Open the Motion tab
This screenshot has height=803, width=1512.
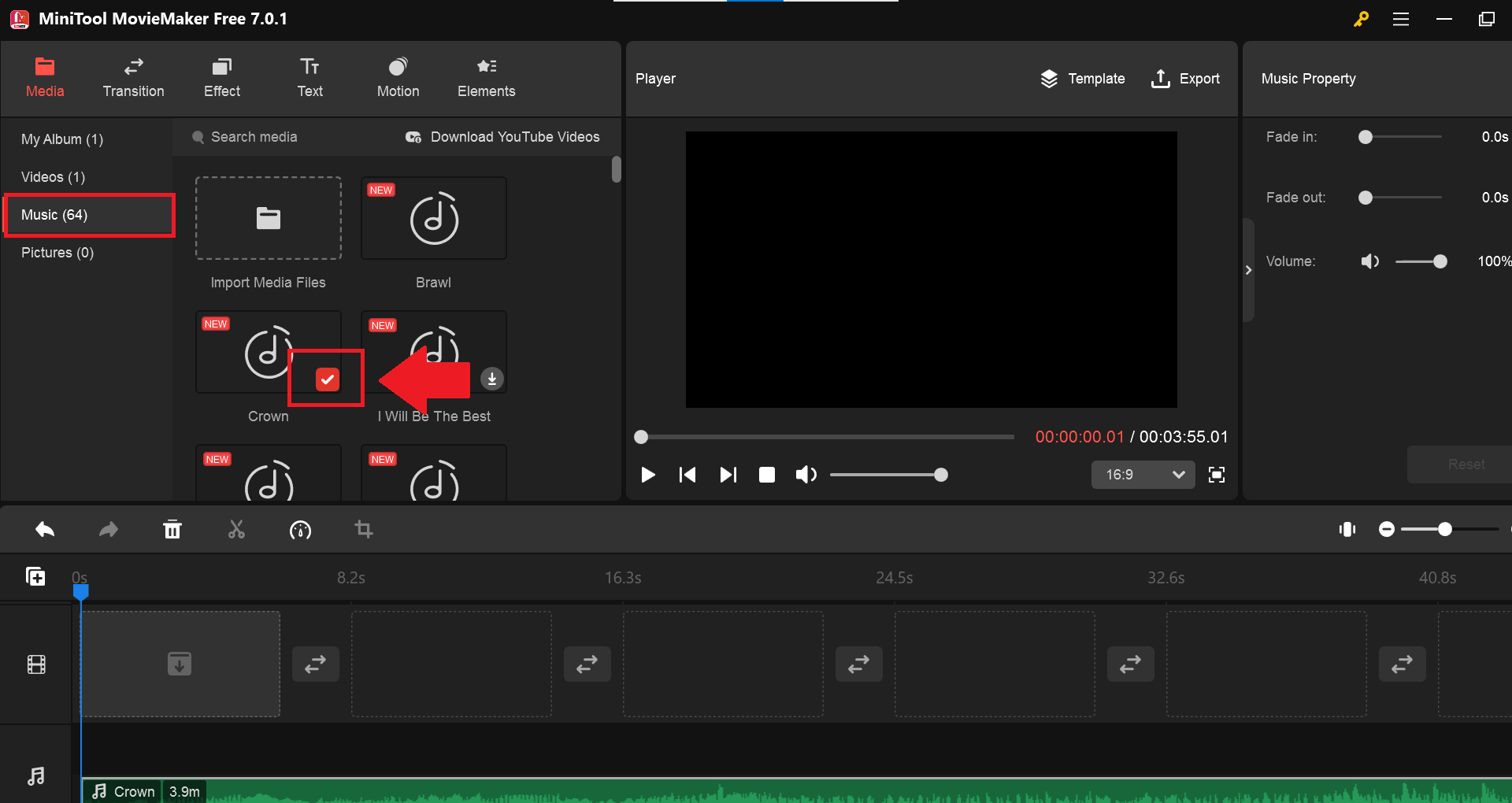click(x=398, y=79)
